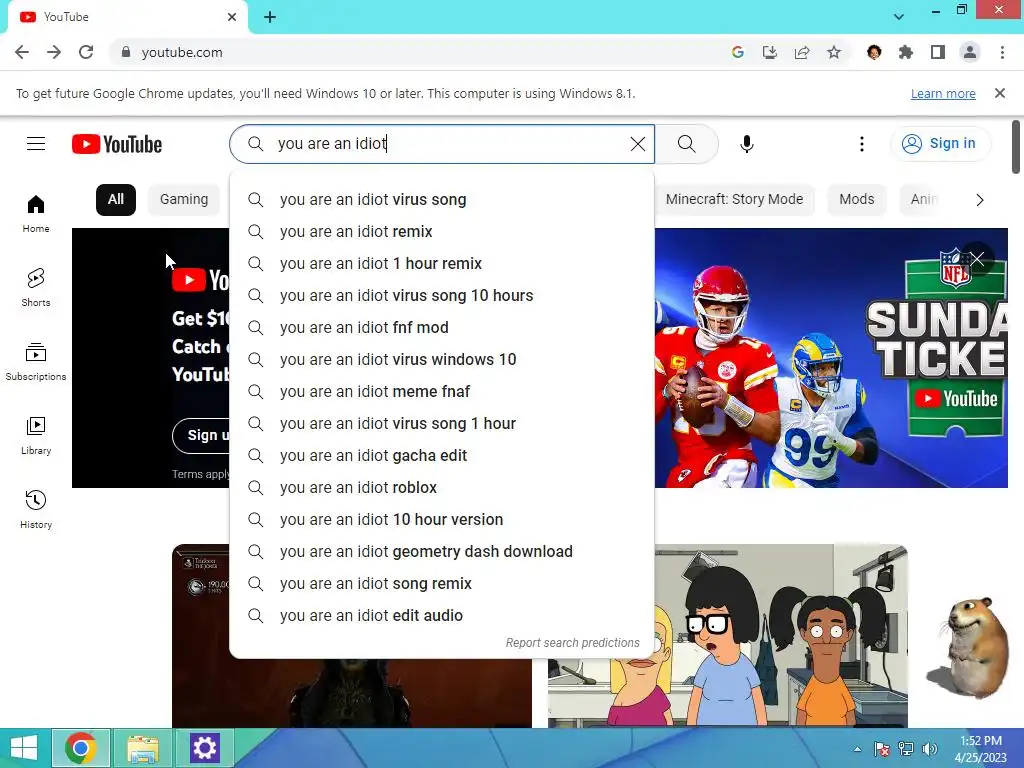Open Subscriptions in the sidebar

tap(36, 361)
